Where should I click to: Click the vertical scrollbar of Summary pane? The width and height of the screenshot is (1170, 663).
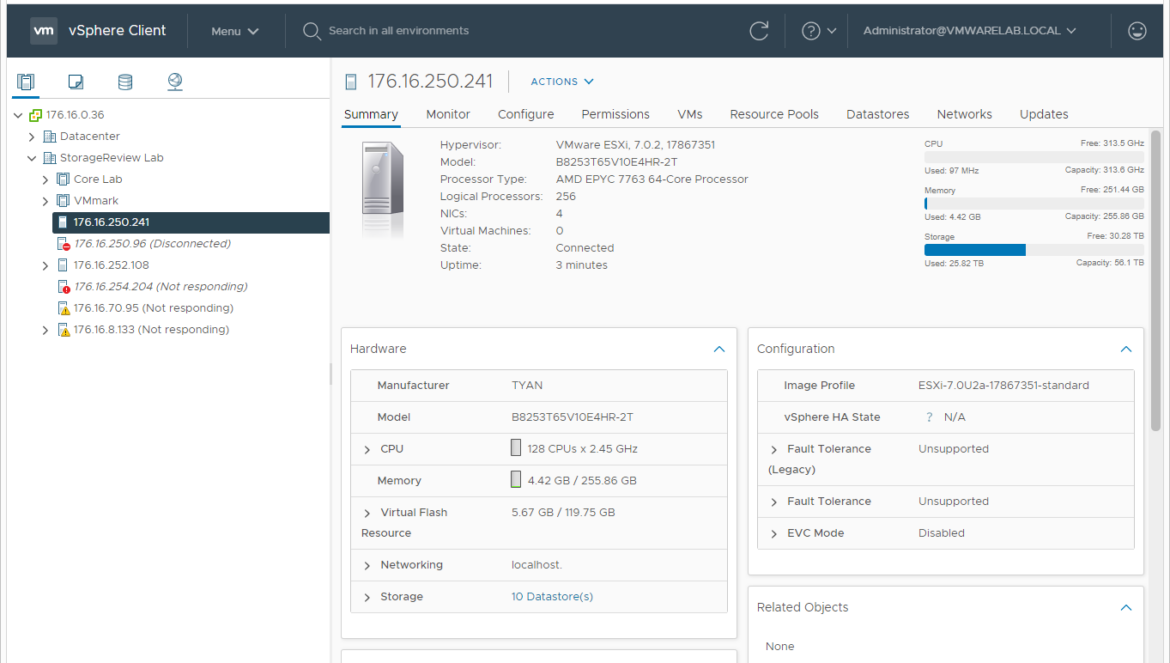click(1156, 280)
